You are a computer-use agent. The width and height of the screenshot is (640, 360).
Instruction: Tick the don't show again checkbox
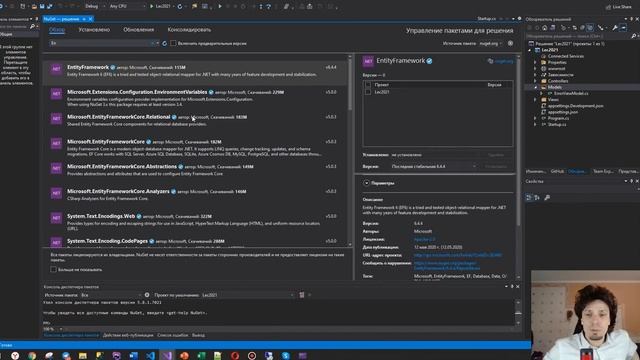pyautogui.click(x=53, y=269)
